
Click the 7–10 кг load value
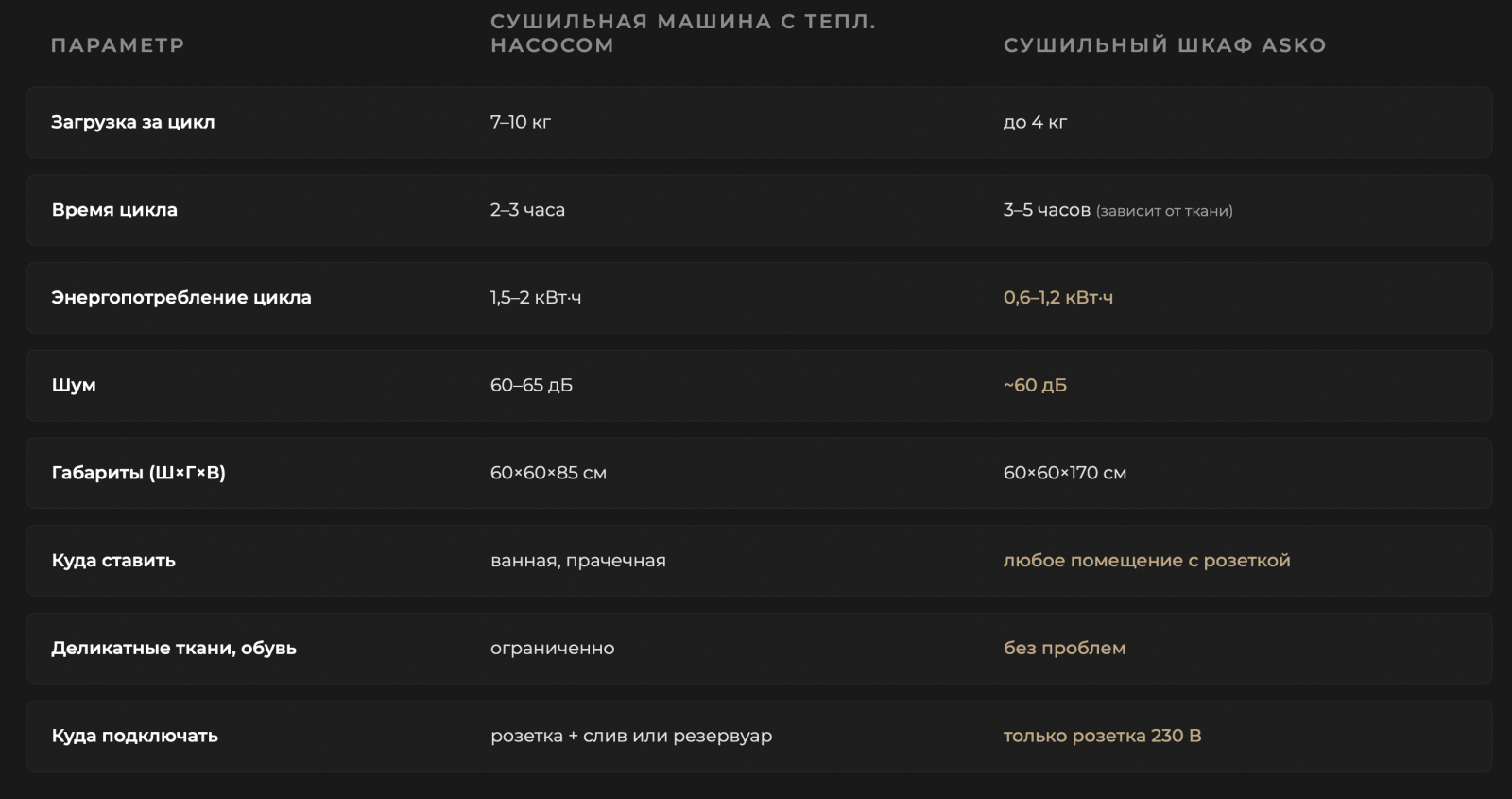[521, 122]
